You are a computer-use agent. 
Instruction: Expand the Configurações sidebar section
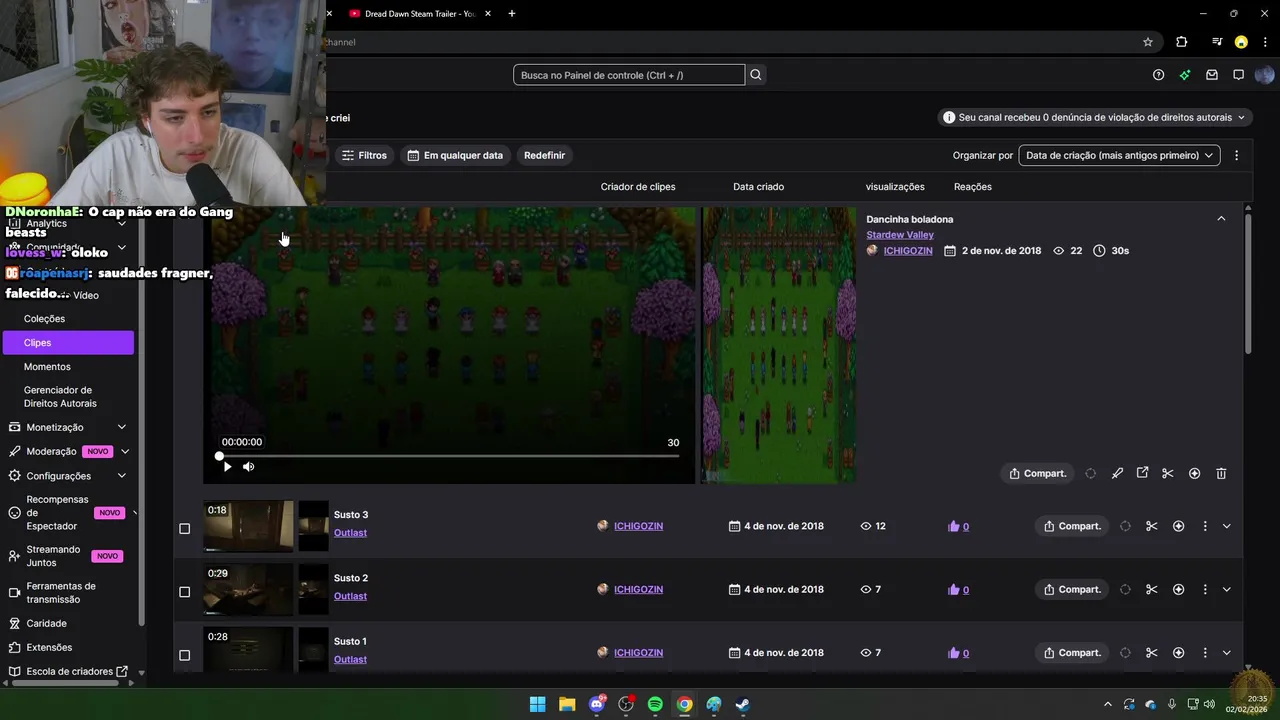tap(122, 476)
